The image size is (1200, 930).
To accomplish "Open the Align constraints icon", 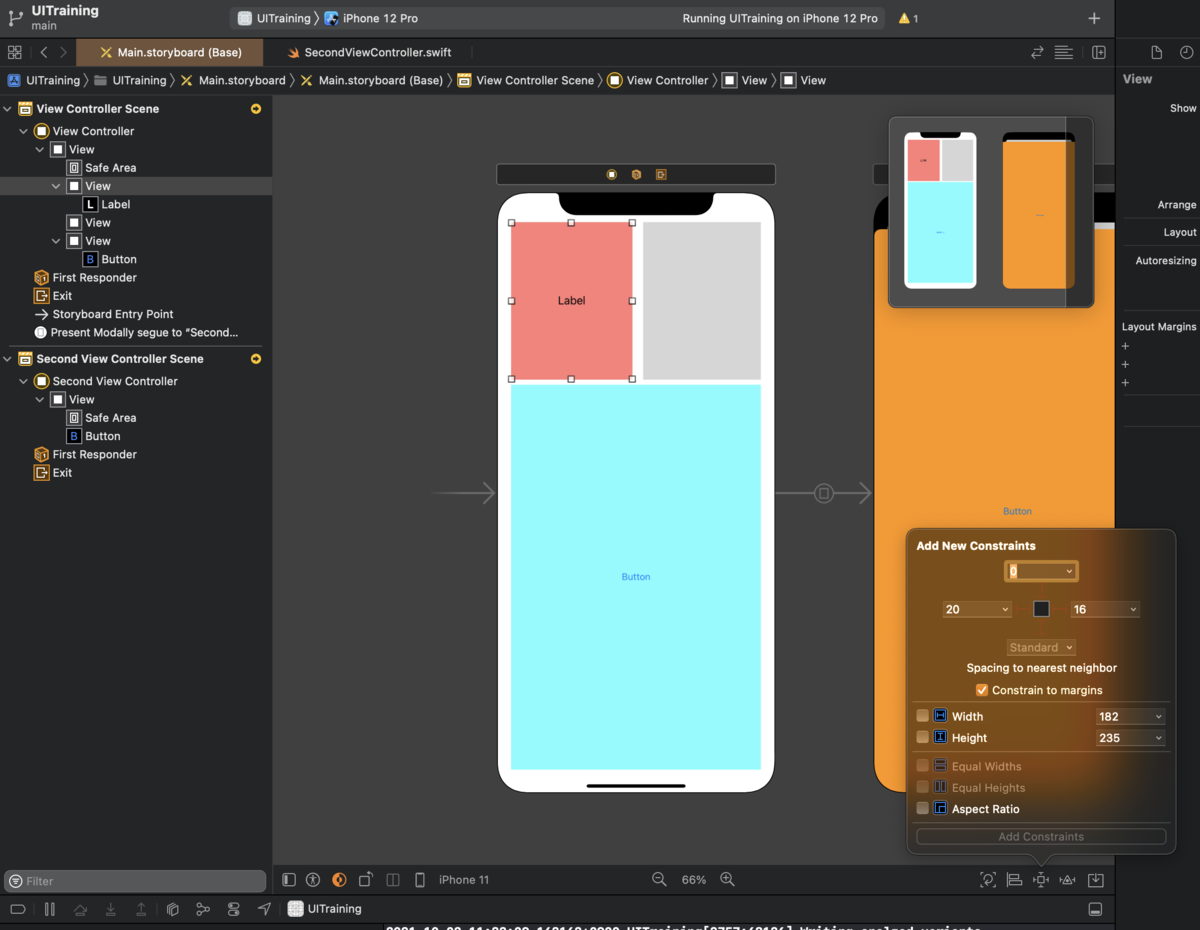I will point(1014,880).
